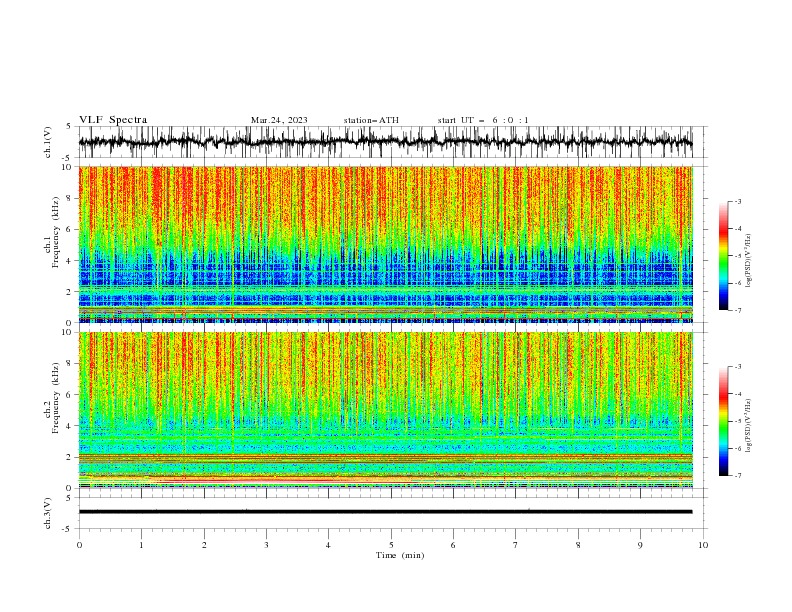
Task: Click the 'Time (min)' axis label
Action: (400, 555)
